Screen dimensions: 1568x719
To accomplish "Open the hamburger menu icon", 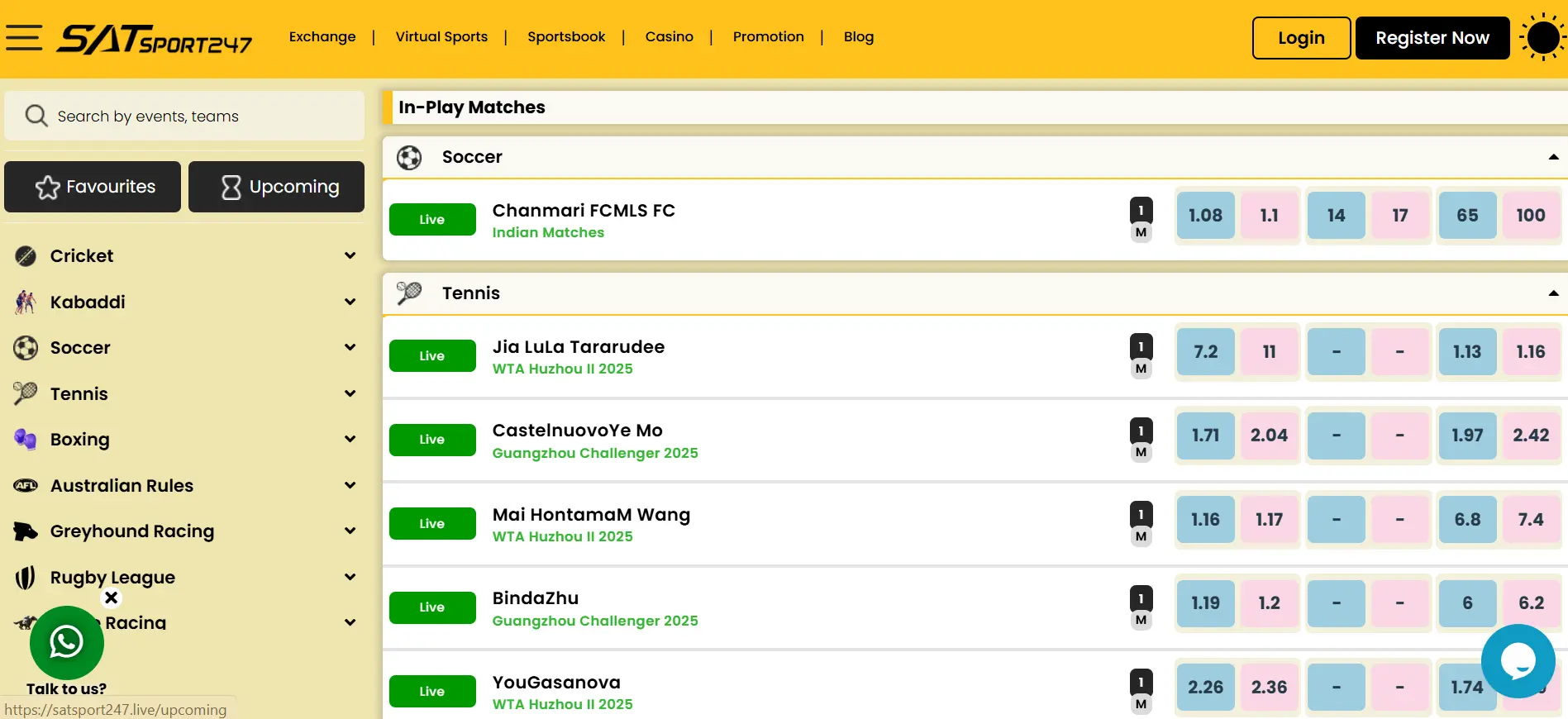I will 24,38.
